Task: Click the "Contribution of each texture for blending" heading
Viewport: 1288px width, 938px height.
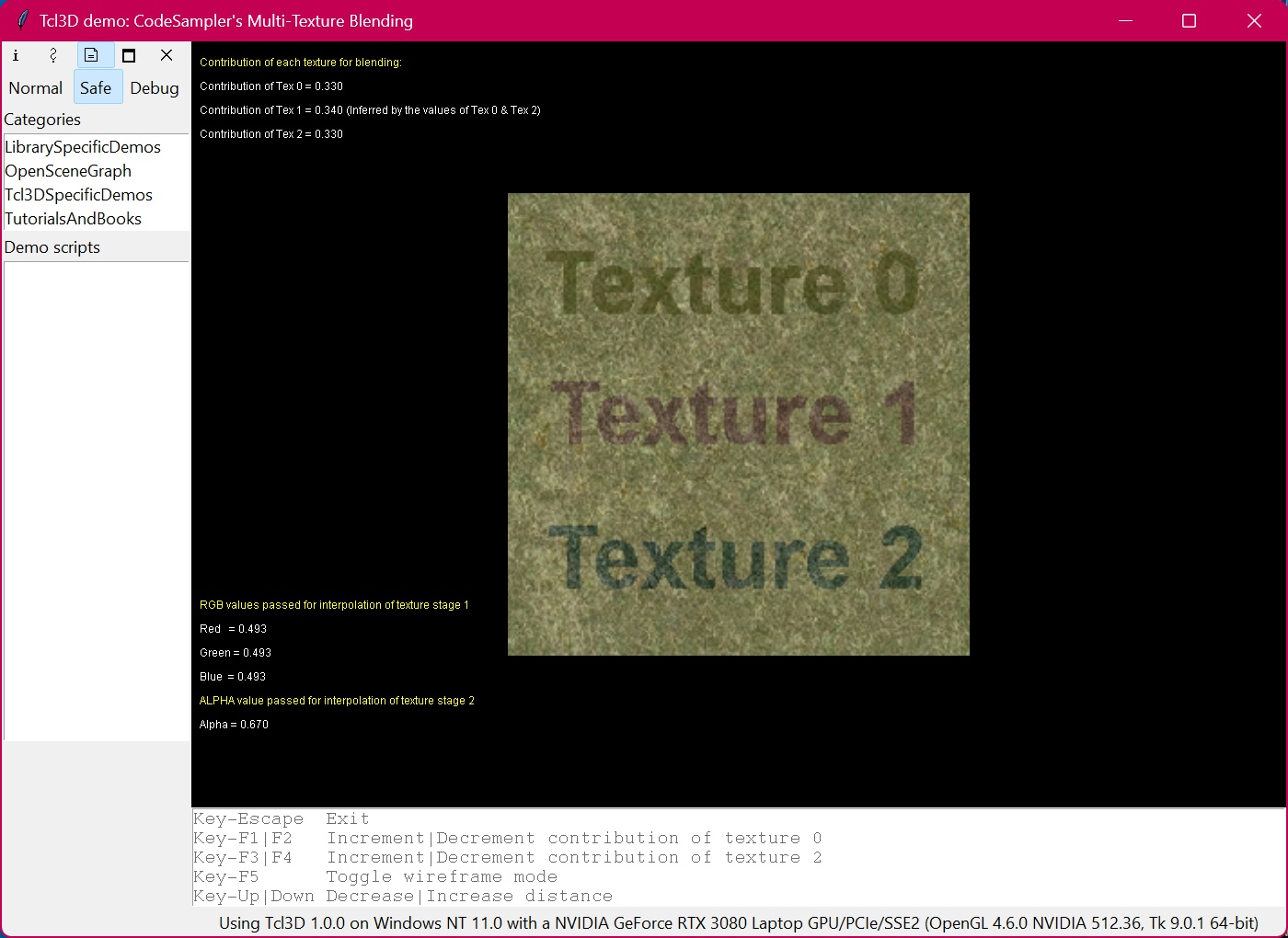Action: coord(301,63)
